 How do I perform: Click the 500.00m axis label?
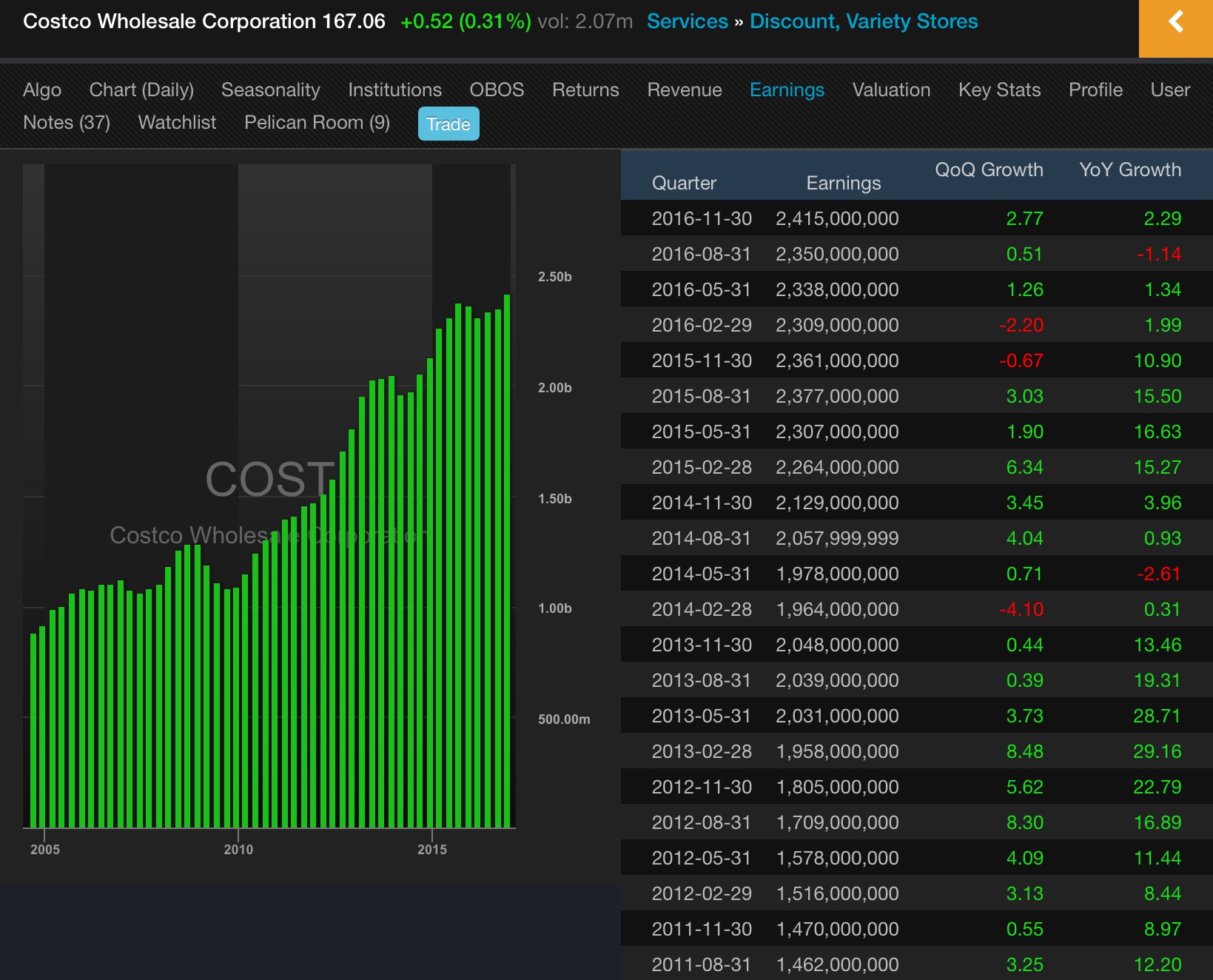[x=564, y=719]
